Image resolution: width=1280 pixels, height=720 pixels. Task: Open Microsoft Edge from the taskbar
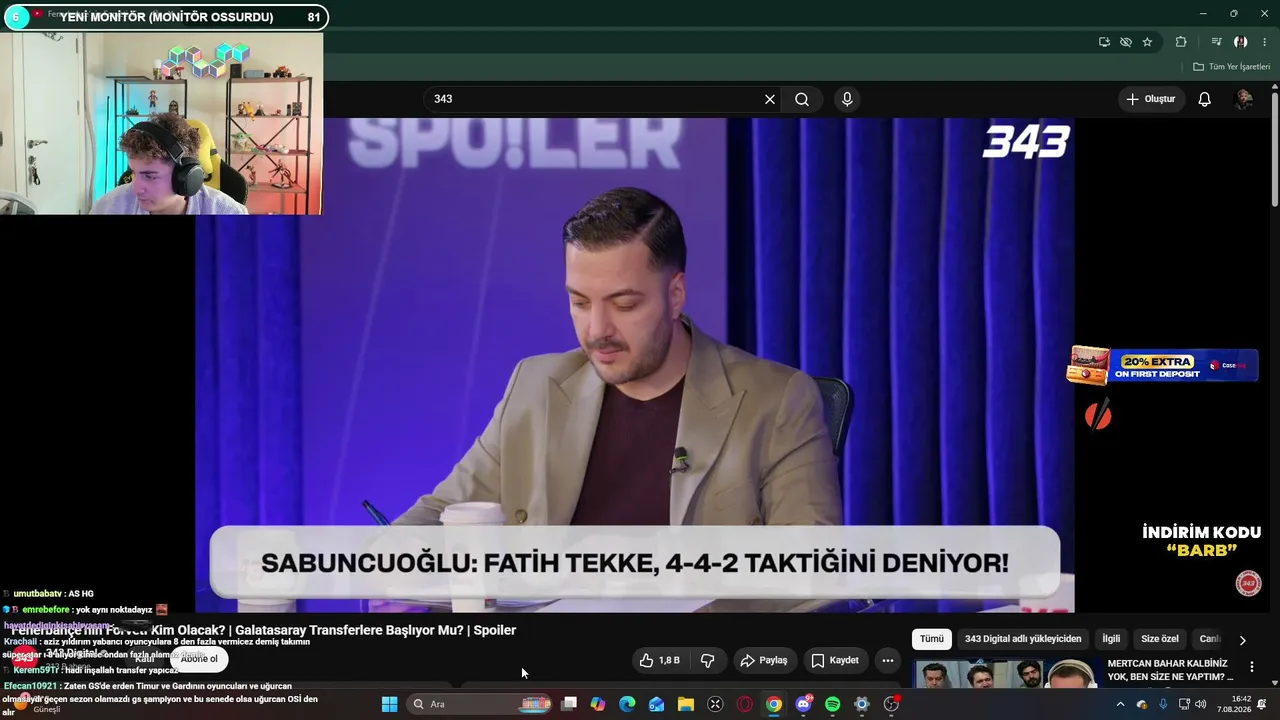627,704
